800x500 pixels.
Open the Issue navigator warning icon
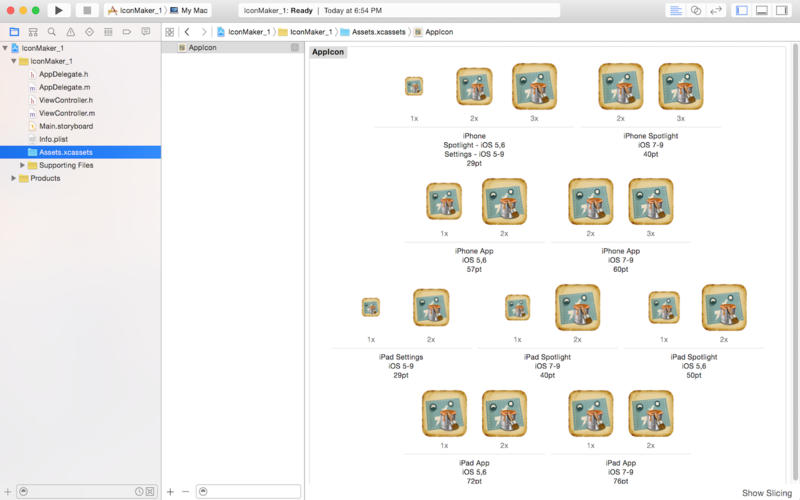(70, 32)
